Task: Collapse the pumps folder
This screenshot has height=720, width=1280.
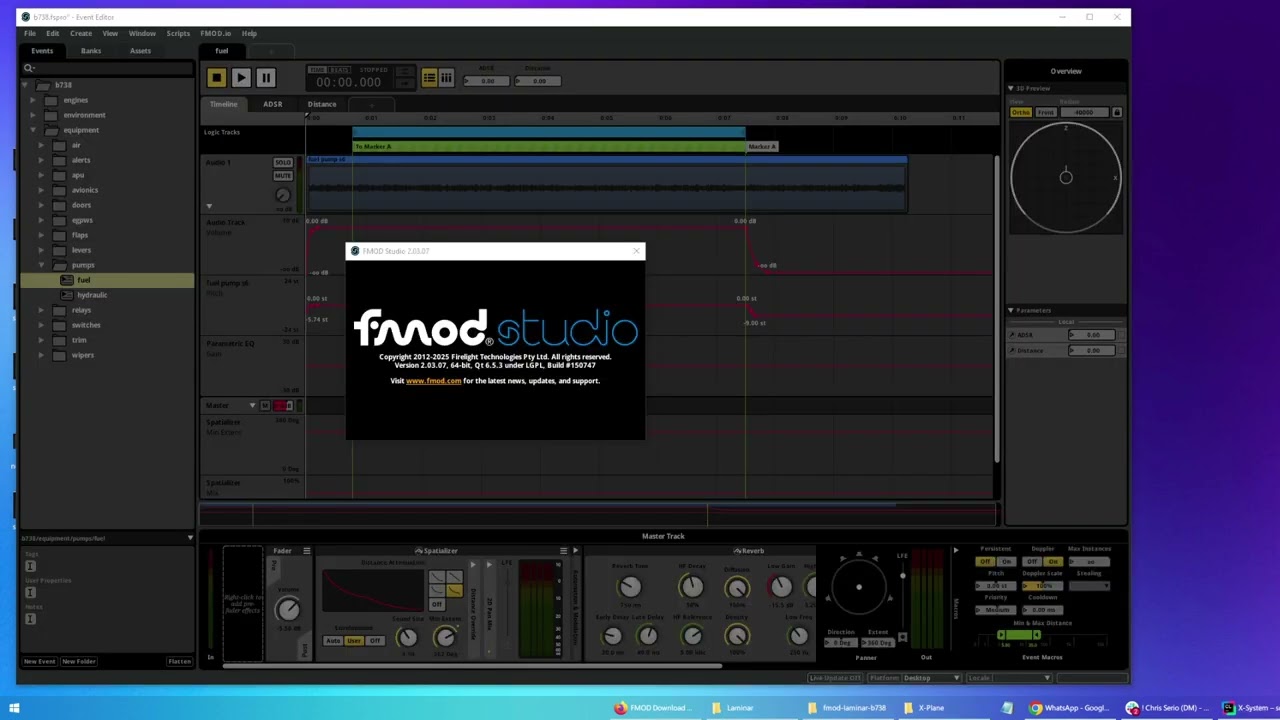Action: (41, 265)
